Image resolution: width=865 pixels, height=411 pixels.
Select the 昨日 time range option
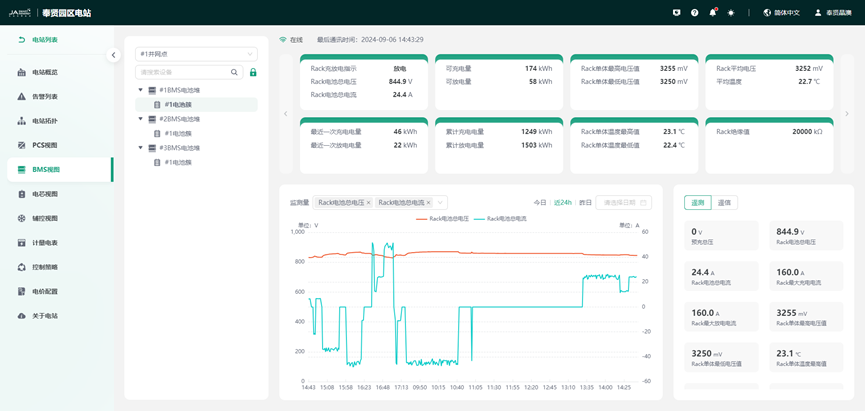tap(586, 203)
